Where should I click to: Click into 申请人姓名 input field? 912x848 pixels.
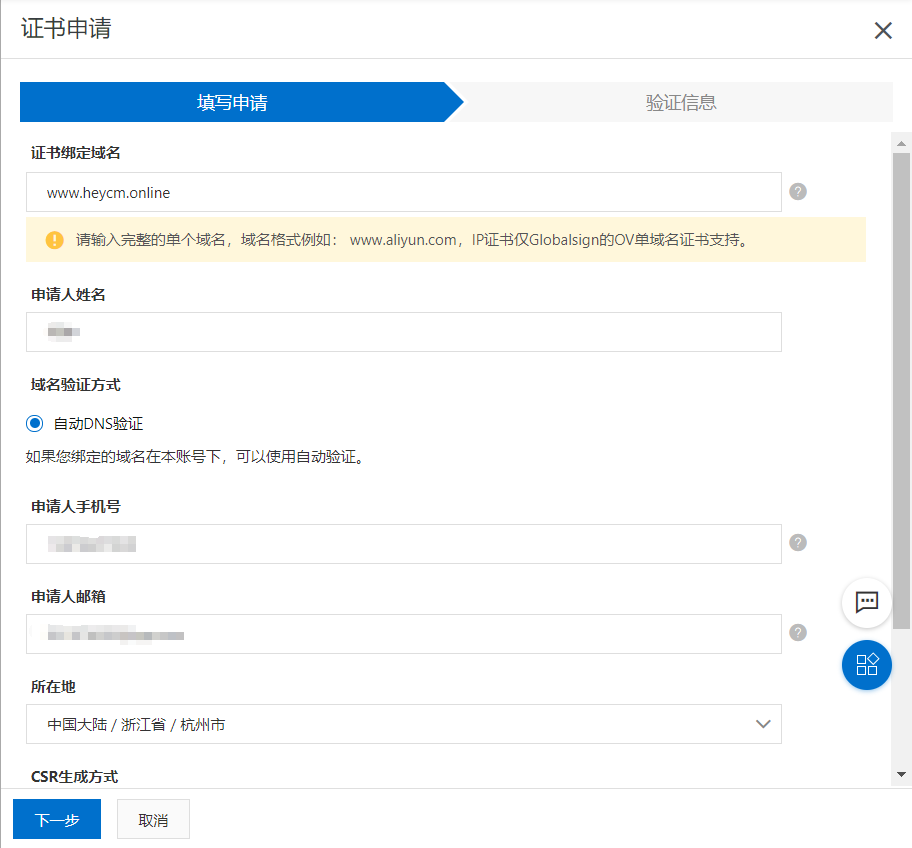tap(403, 332)
